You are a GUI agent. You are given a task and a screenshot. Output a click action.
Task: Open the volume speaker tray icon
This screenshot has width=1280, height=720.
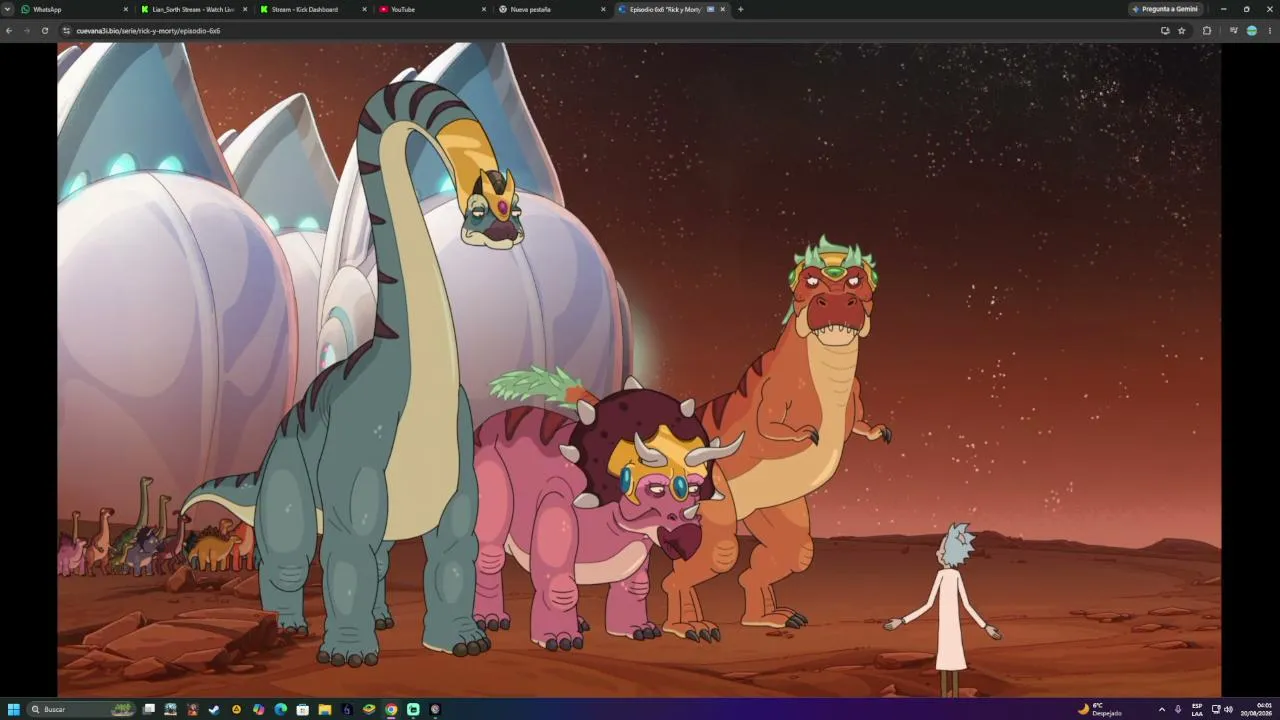1228,709
